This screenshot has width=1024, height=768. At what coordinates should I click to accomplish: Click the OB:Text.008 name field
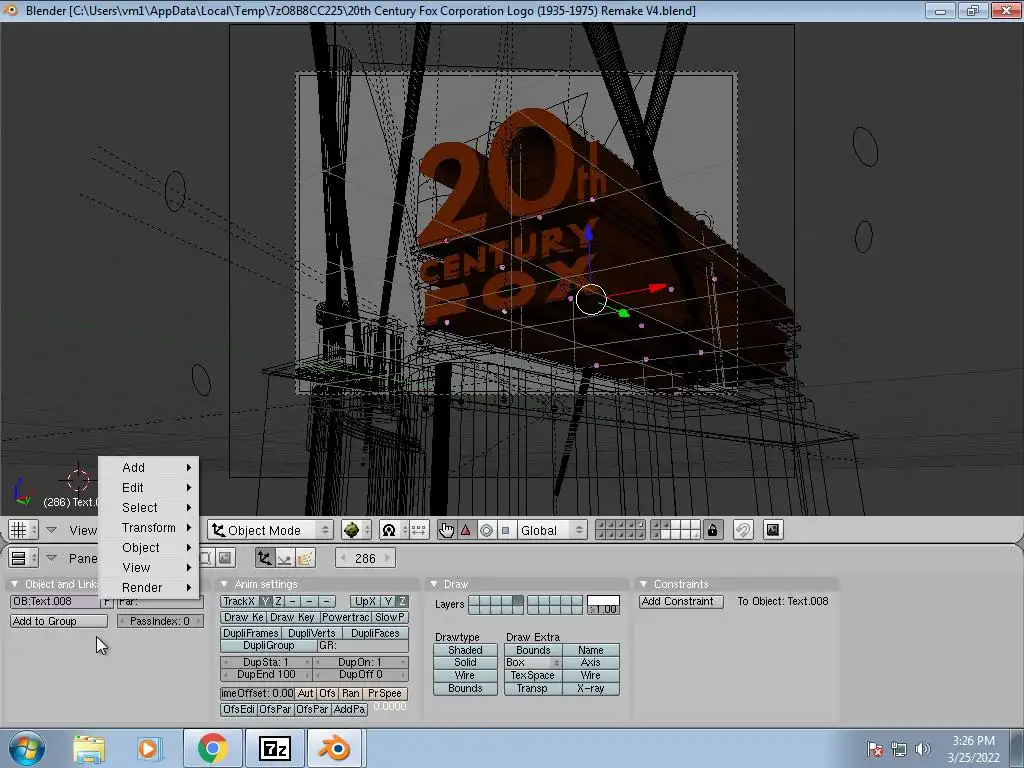(x=54, y=601)
